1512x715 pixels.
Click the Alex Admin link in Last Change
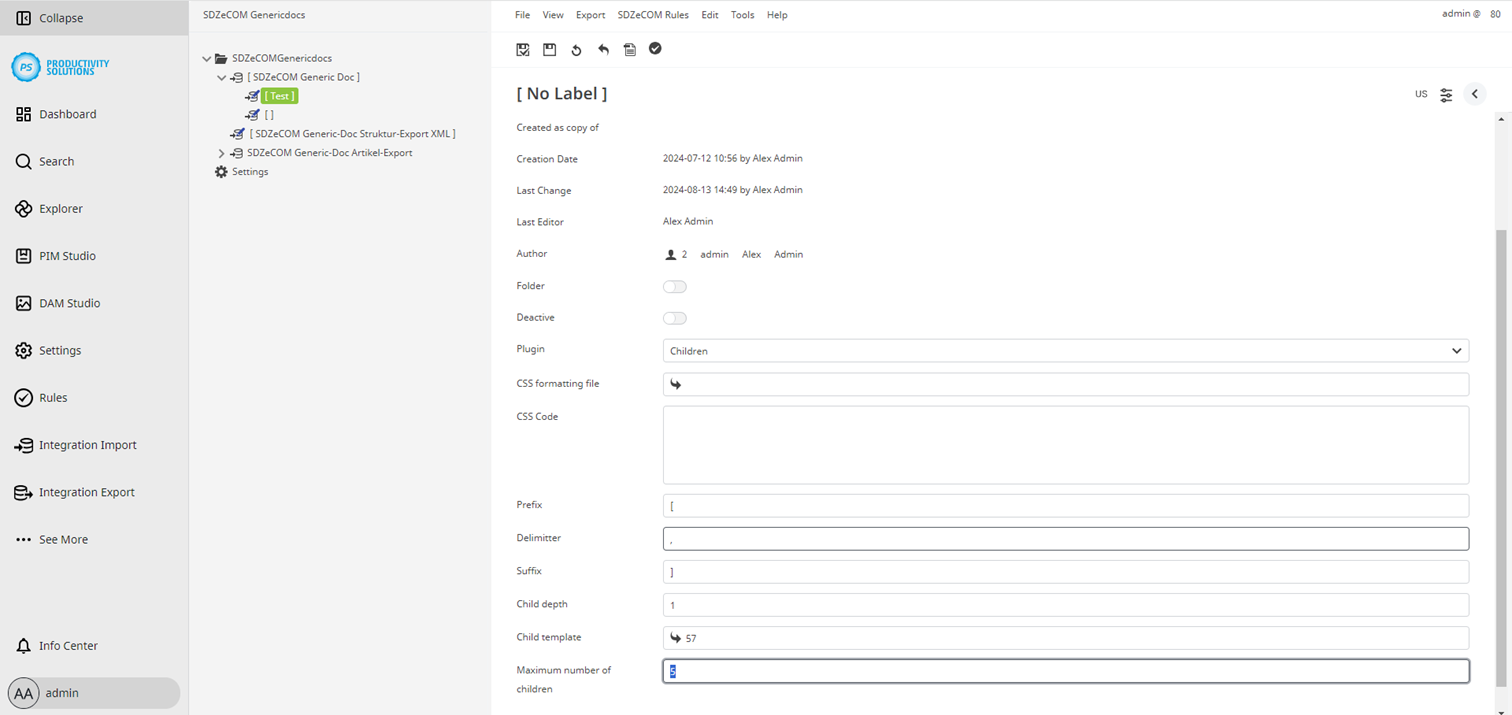point(777,190)
